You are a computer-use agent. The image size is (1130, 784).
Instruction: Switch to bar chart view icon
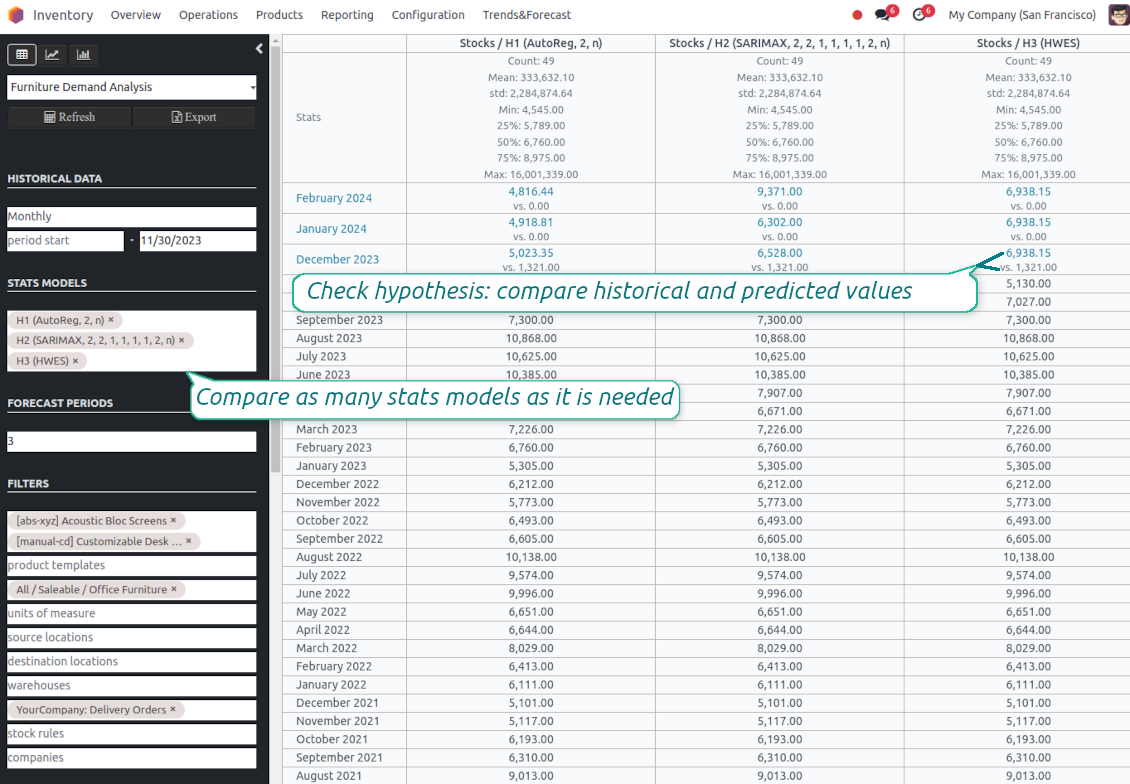pyautogui.click(x=84, y=55)
